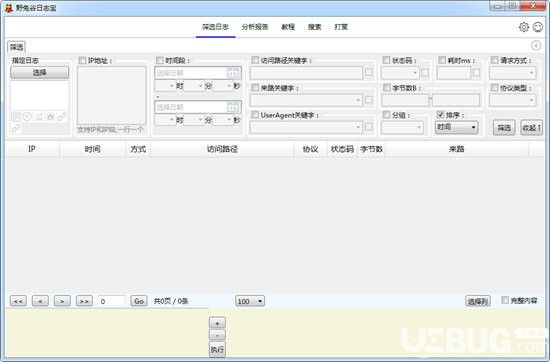
Task: Open the 请求方式 dropdown
Action: click(512, 73)
